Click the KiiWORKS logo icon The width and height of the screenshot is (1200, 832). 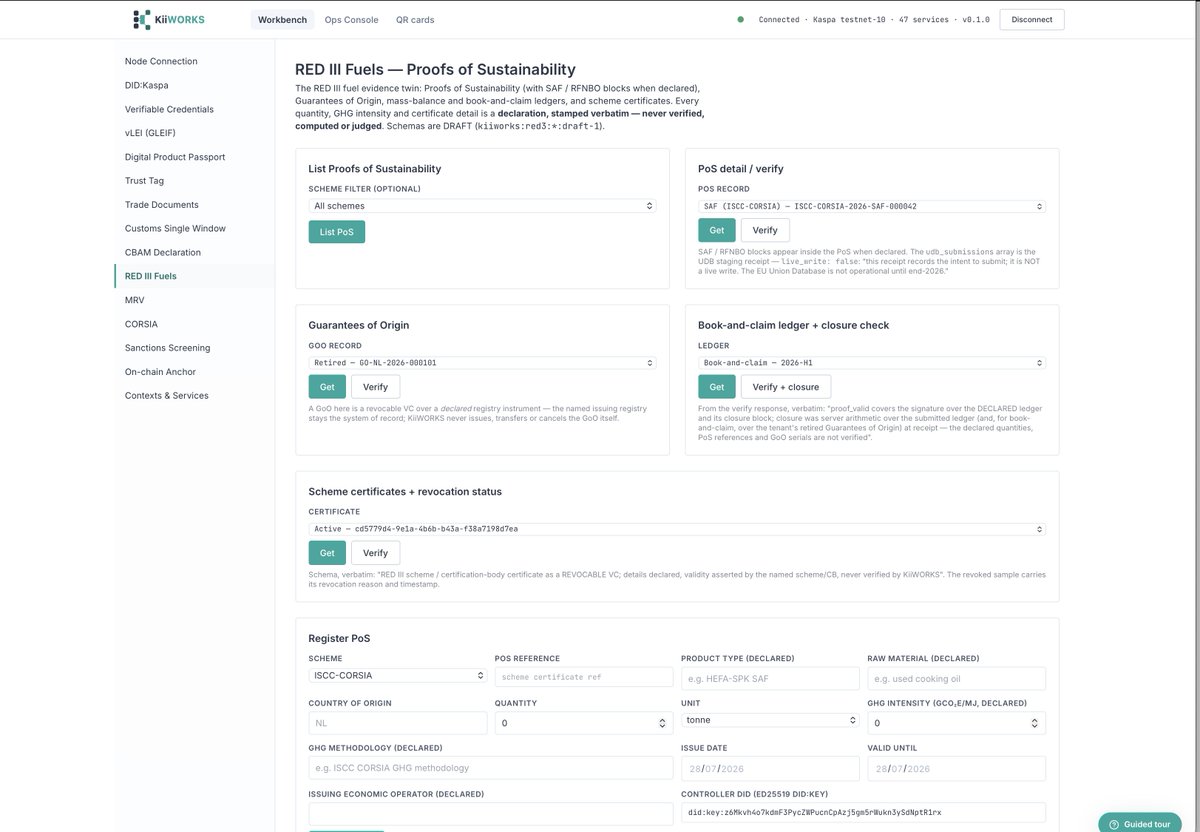click(x=142, y=19)
